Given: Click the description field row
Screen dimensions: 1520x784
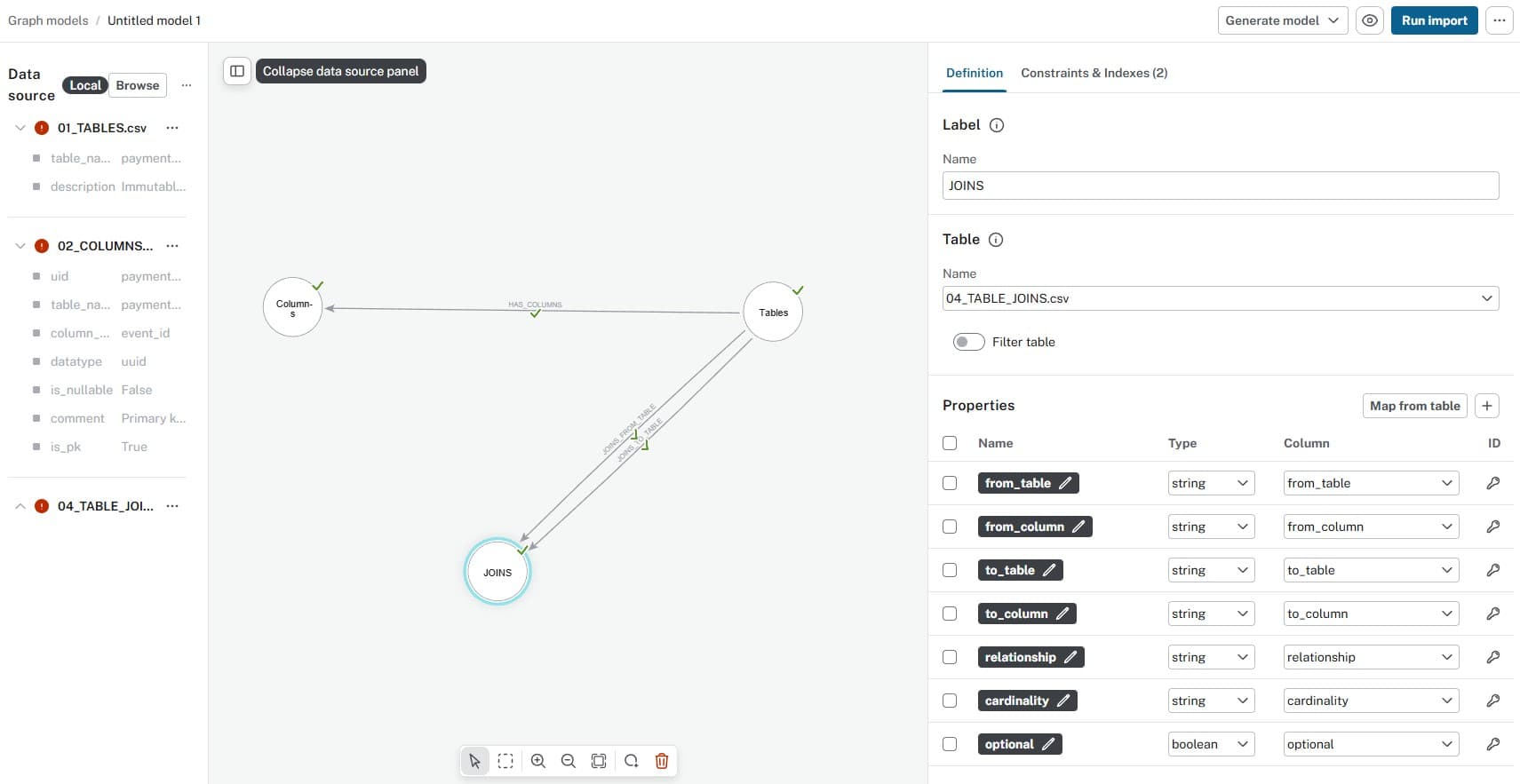Looking at the screenshot, I should point(108,186).
